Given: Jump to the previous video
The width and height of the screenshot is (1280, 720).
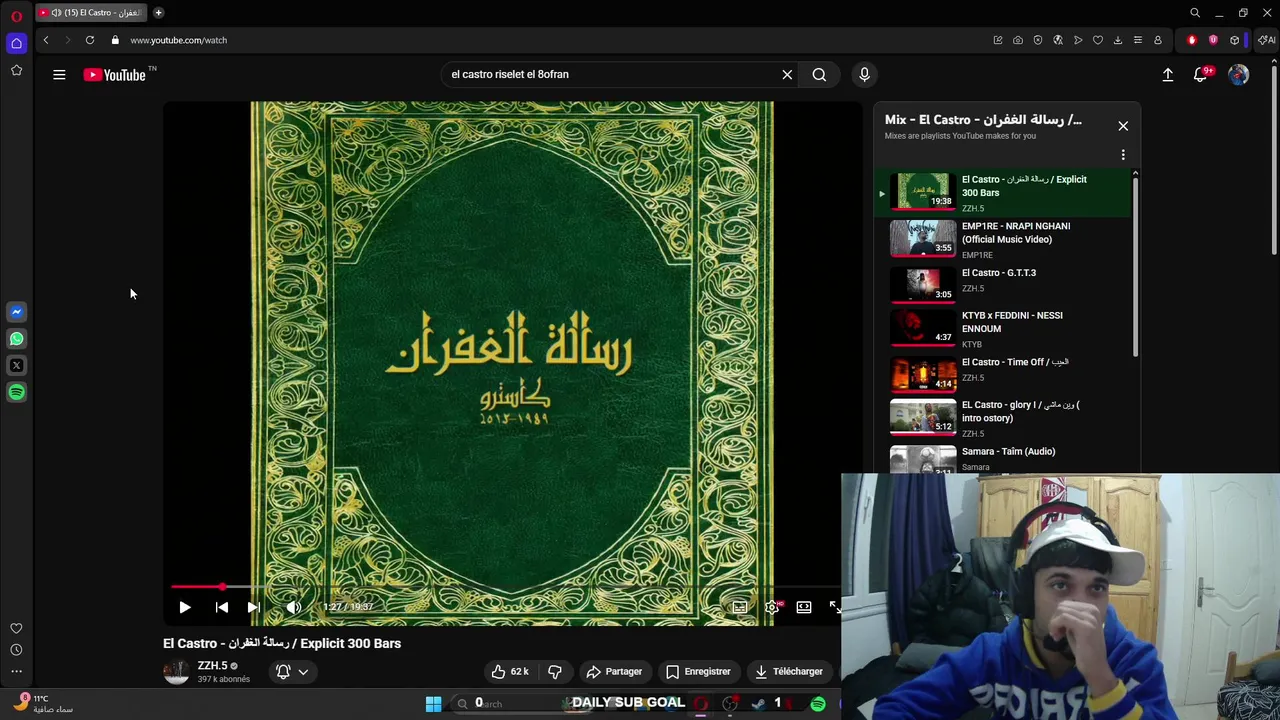Looking at the screenshot, I should [x=222, y=607].
